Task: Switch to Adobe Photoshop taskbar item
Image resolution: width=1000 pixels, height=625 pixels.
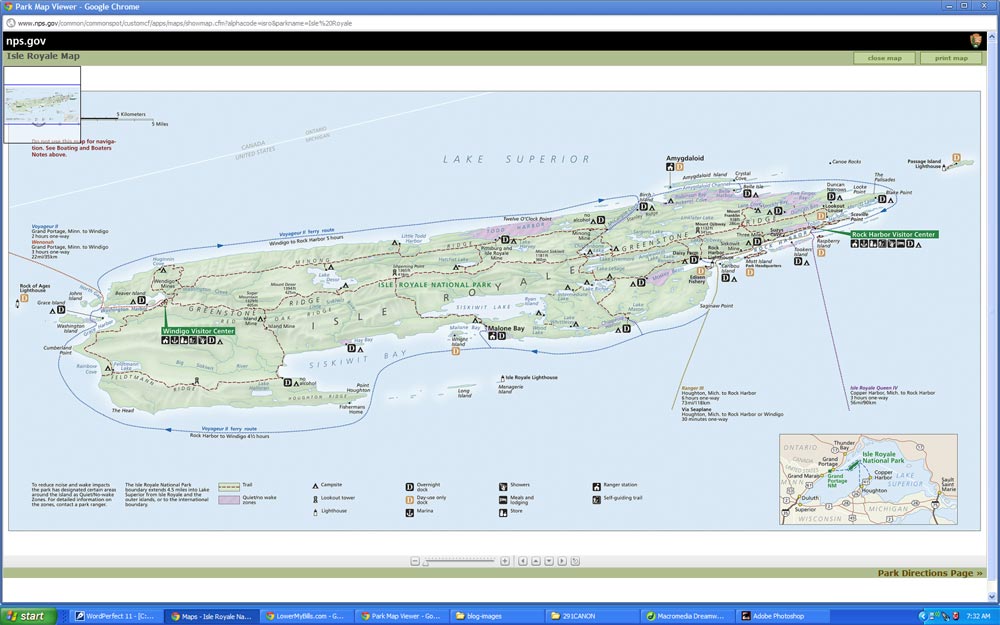Action: pos(782,616)
